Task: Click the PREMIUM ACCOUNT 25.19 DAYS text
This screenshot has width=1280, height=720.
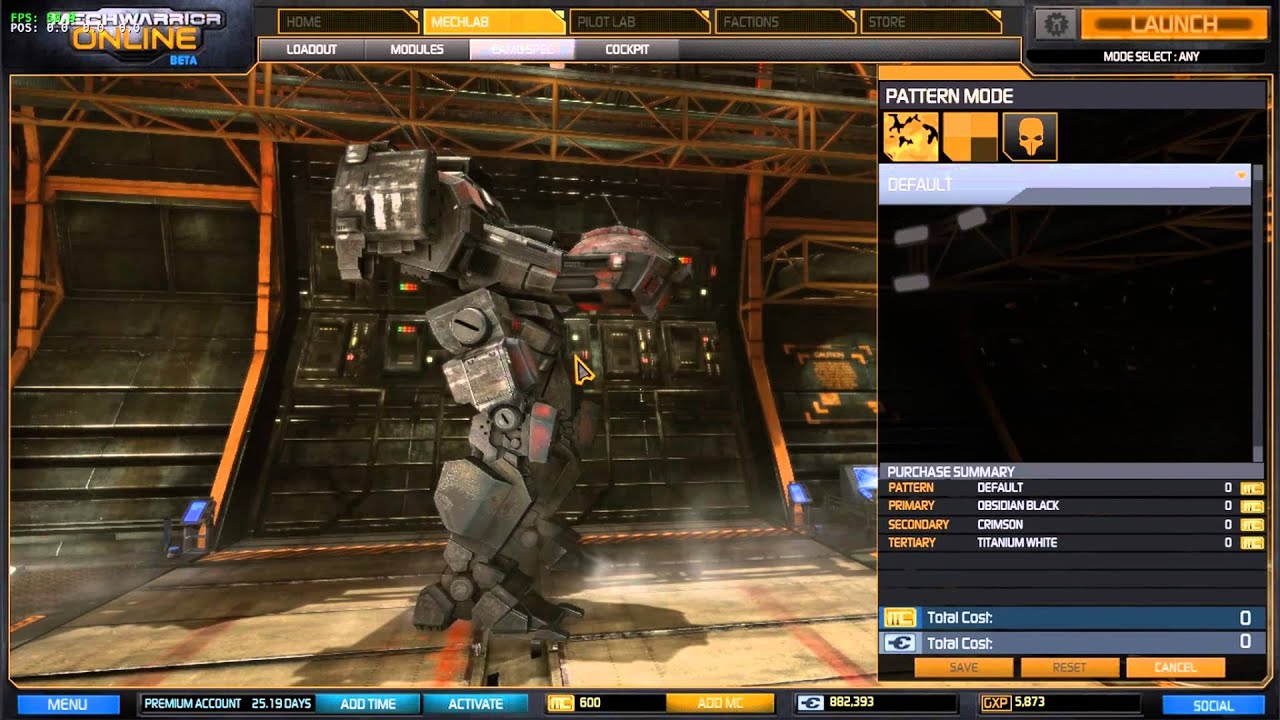Action: pos(228,704)
